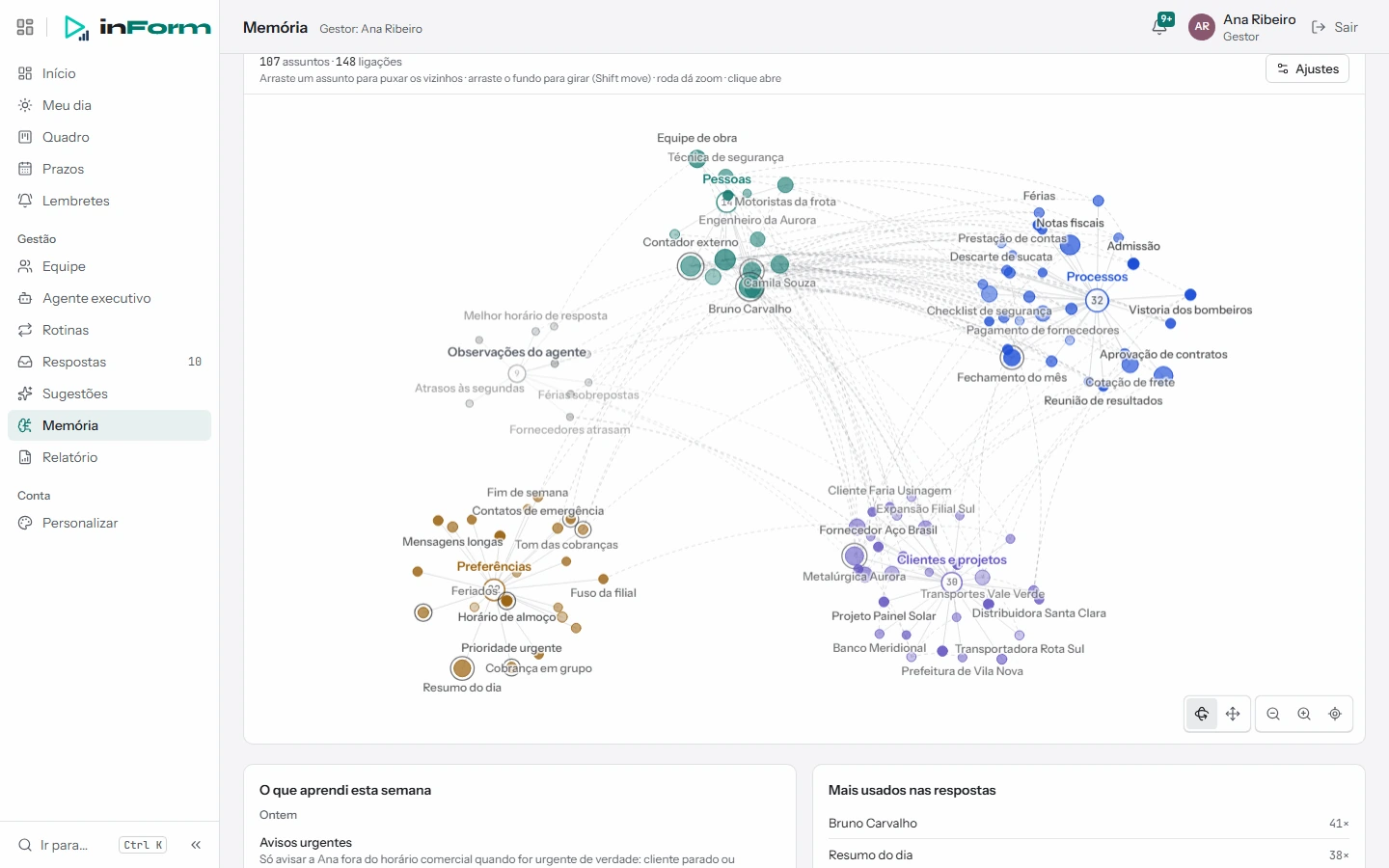
Task: Click the Reunião de resultados graph label
Action: tap(1103, 400)
